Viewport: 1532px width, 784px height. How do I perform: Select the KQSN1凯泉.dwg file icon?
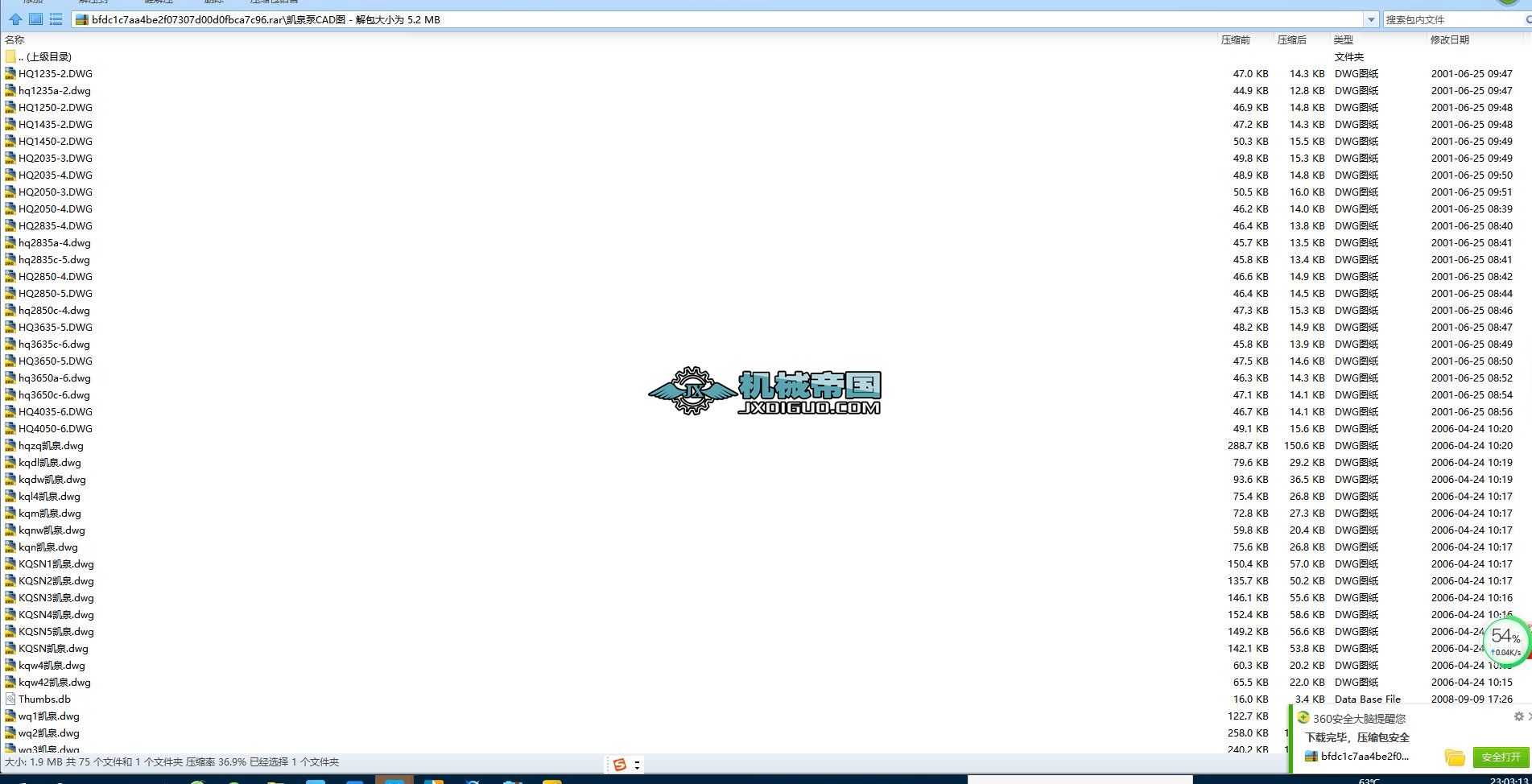coord(10,563)
